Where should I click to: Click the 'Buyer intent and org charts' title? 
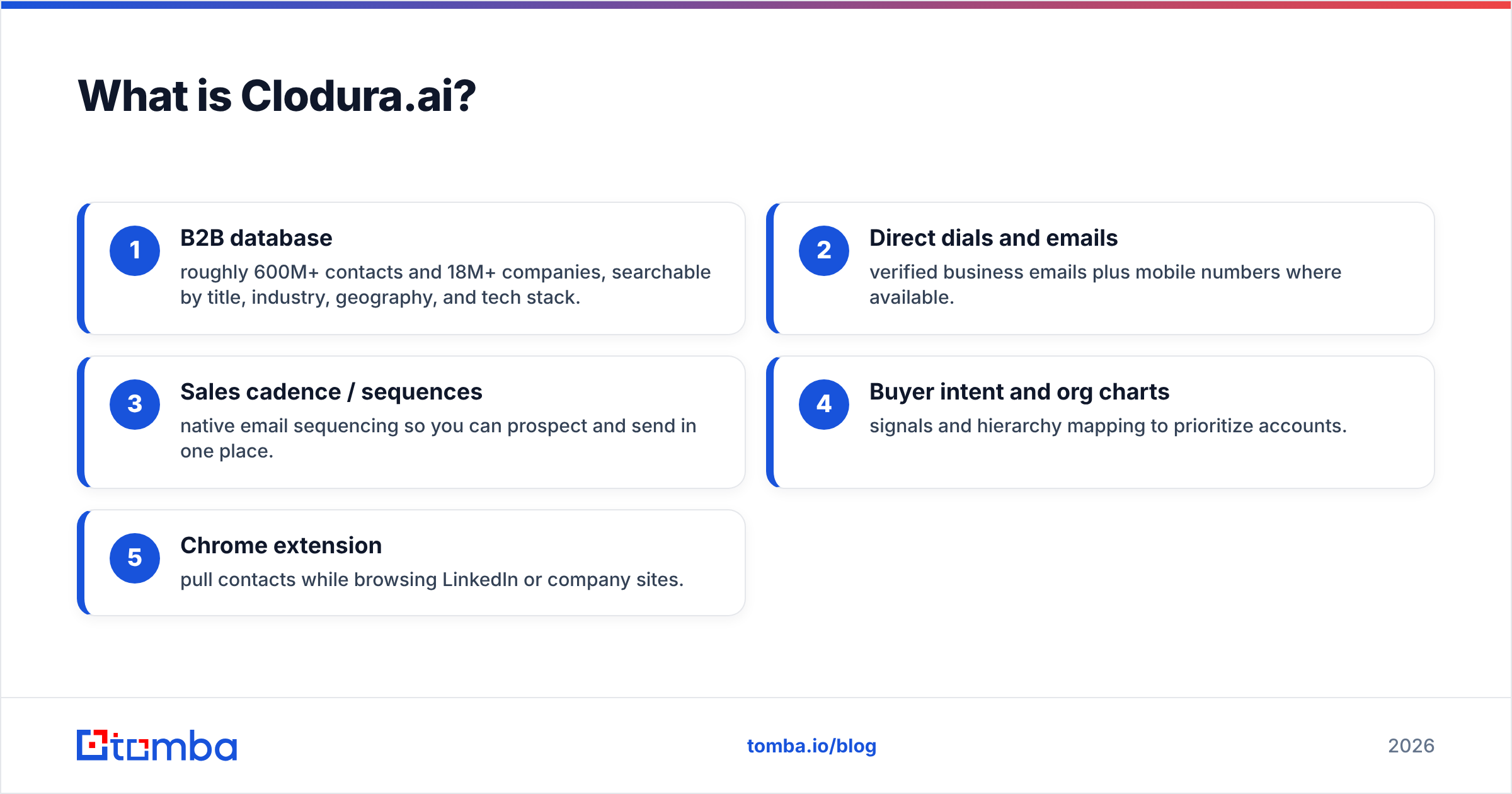click(x=1019, y=392)
